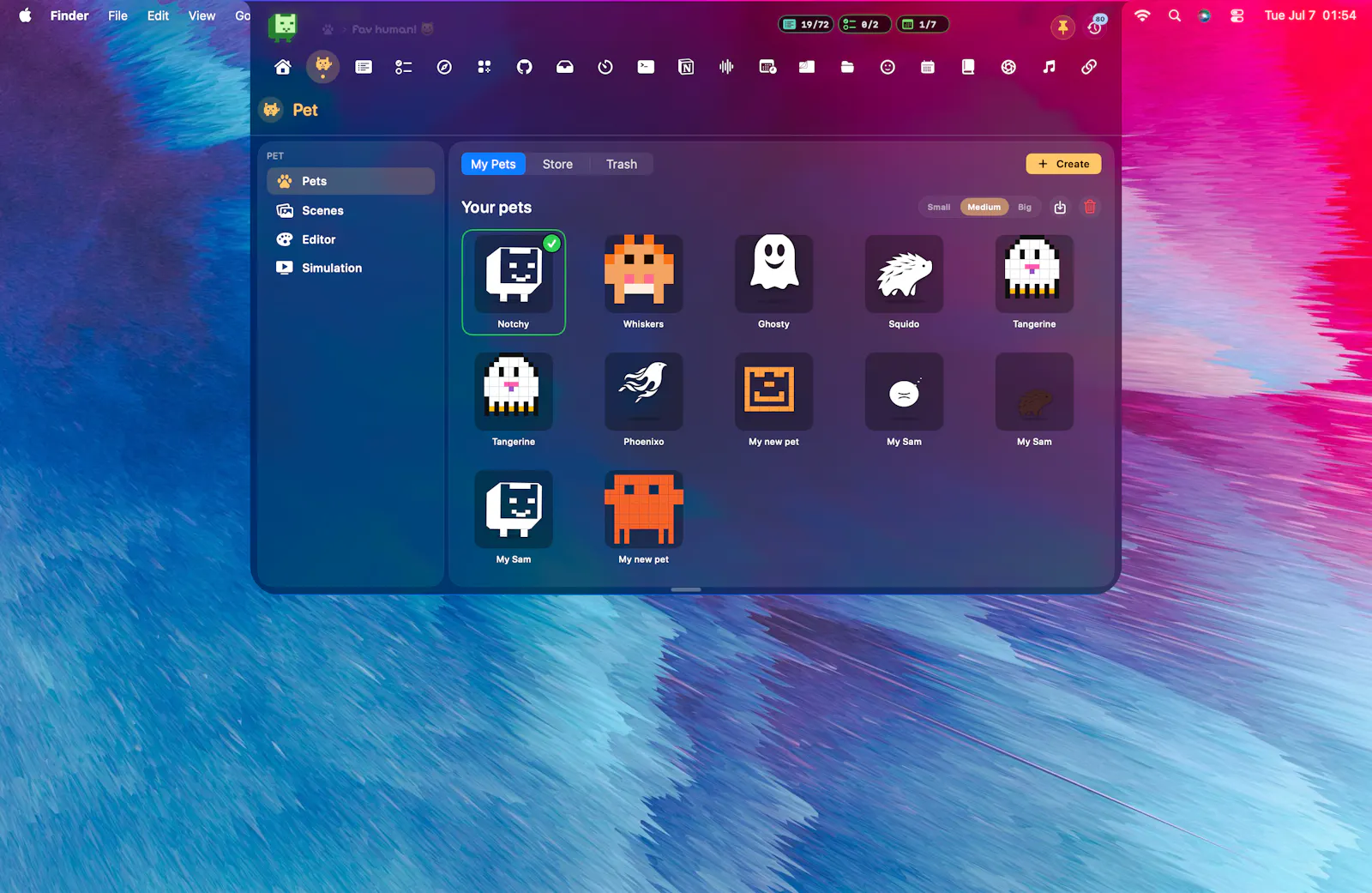
Task: Switch to the Store tab
Action: [557, 165]
